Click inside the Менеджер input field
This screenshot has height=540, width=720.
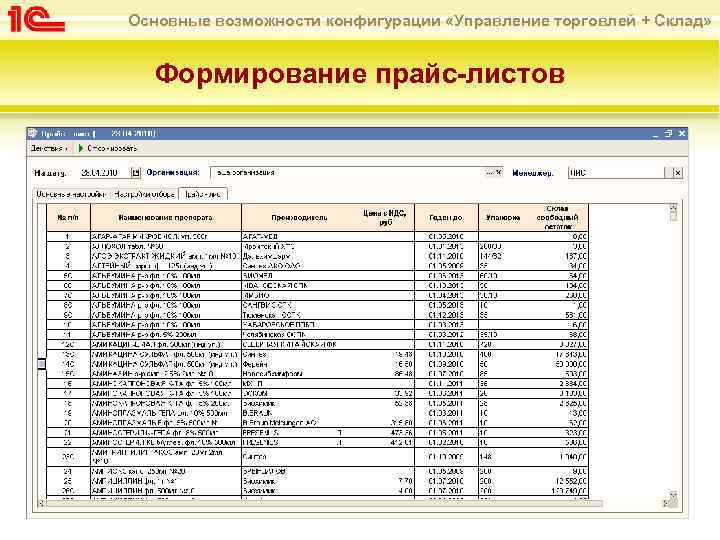tap(616, 173)
